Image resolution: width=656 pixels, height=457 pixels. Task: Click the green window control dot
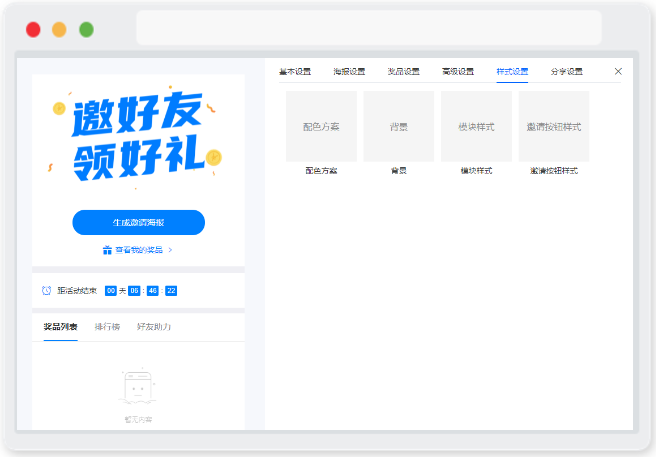[86, 30]
